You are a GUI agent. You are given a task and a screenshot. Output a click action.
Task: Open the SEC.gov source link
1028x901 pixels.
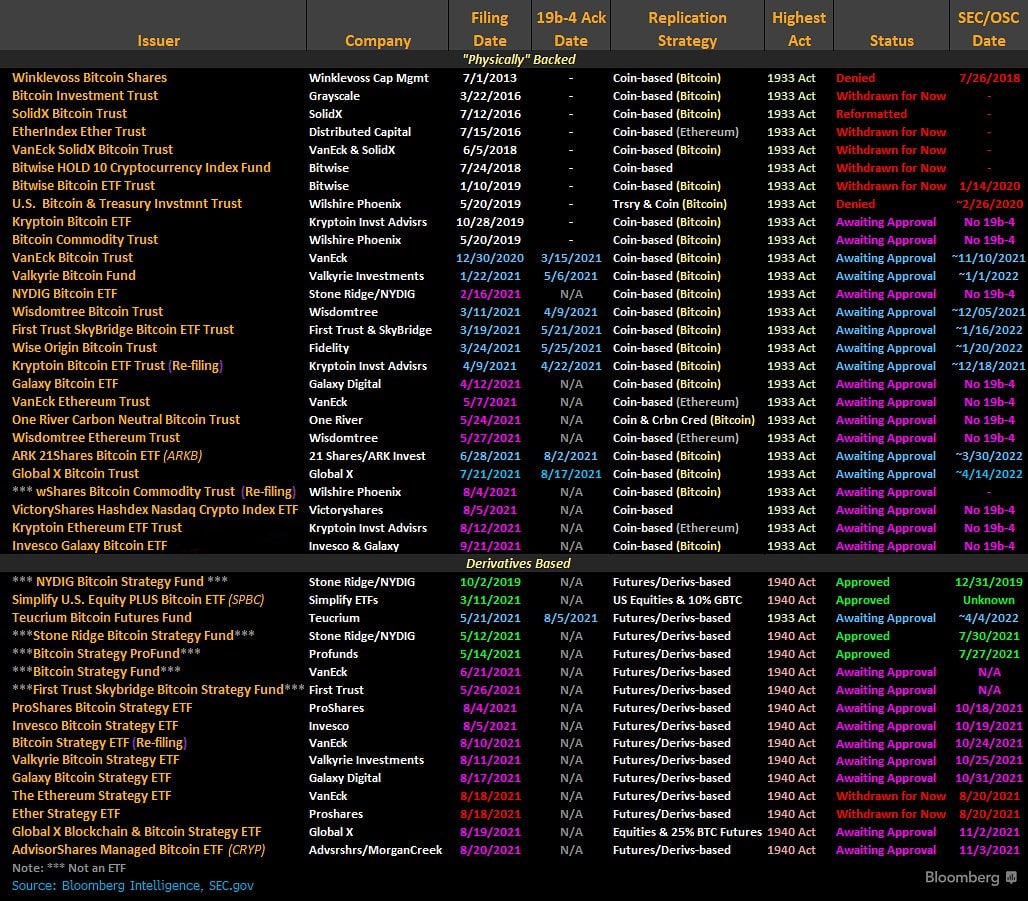point(231,886)
